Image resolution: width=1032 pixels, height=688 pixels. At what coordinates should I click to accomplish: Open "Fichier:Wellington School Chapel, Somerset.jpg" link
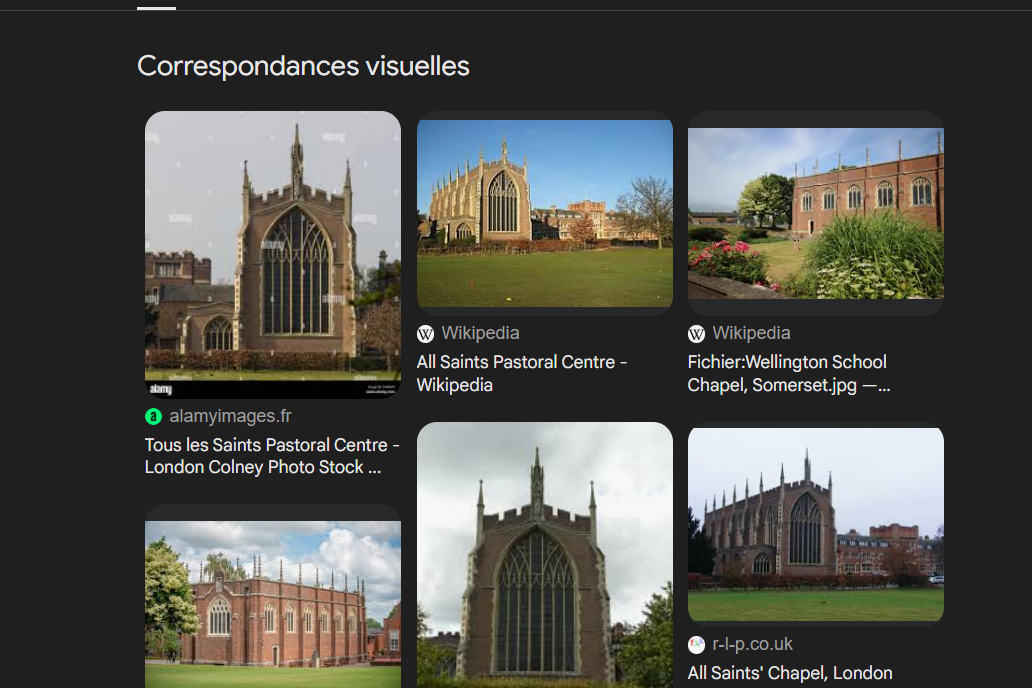788,373
